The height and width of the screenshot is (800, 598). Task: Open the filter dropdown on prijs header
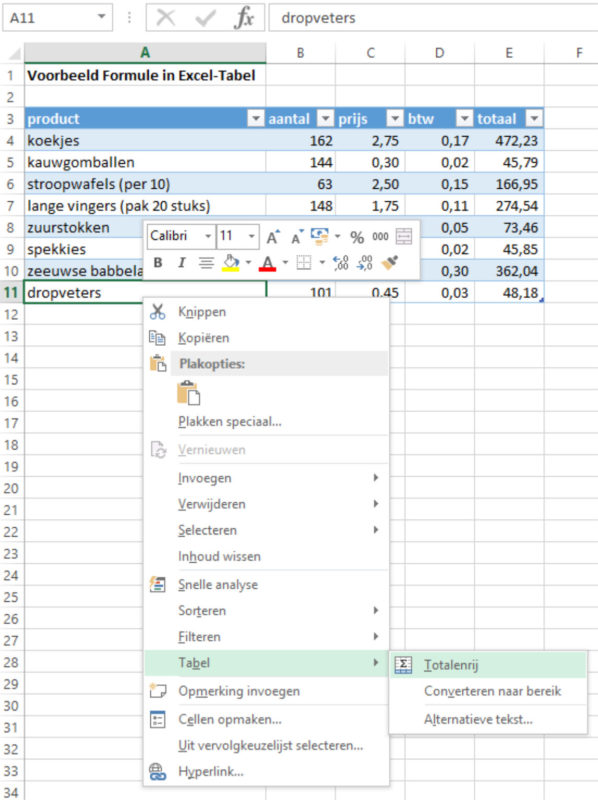point(394,118)
